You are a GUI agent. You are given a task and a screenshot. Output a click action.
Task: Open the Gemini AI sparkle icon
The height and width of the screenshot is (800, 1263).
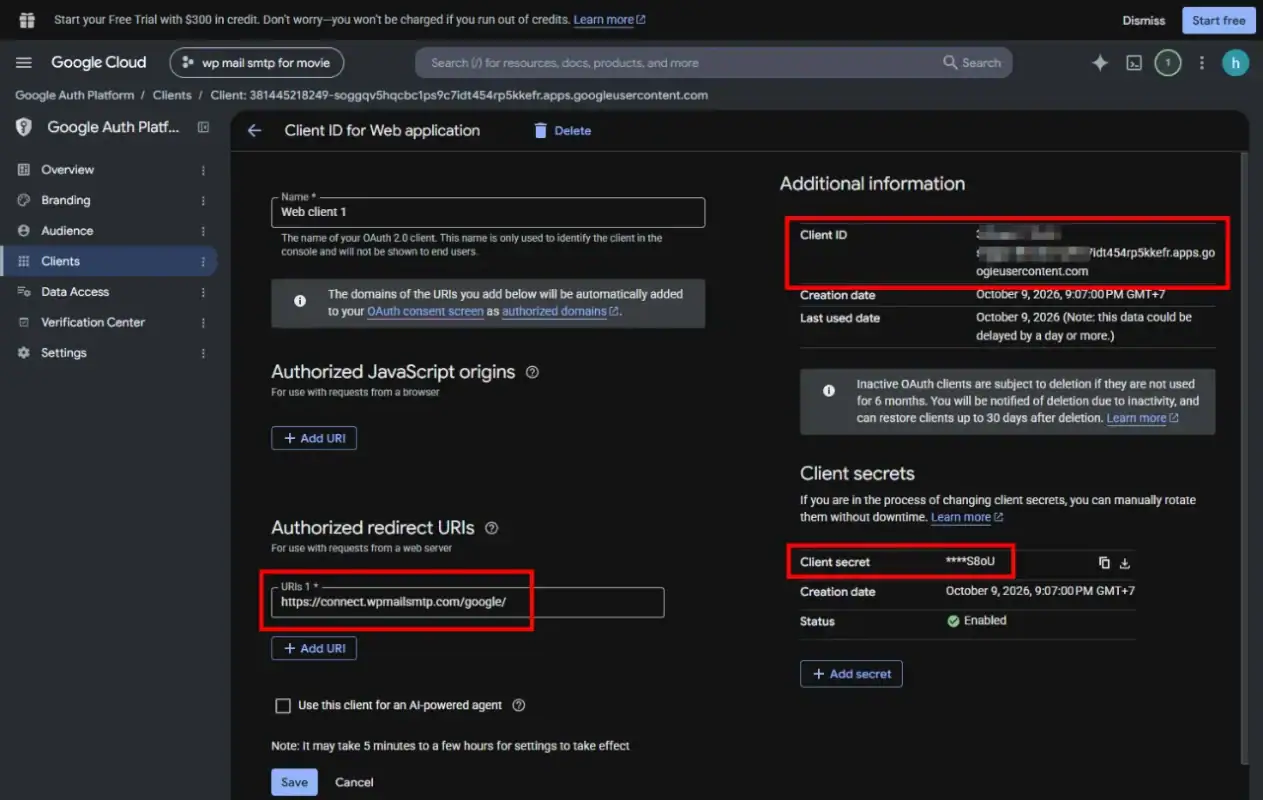point(1100,63)
